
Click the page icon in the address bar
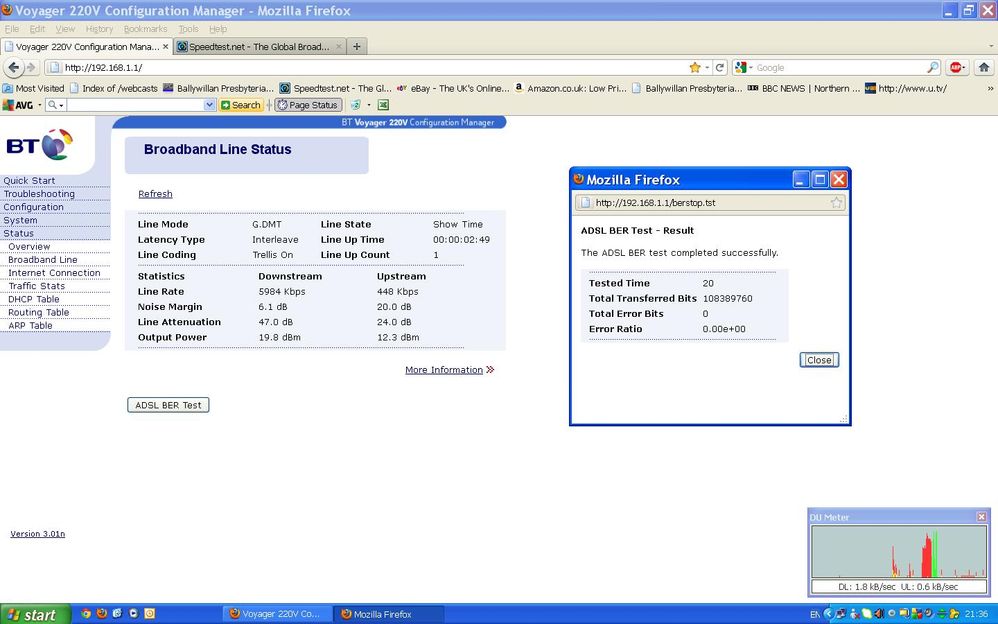[54, 67]
